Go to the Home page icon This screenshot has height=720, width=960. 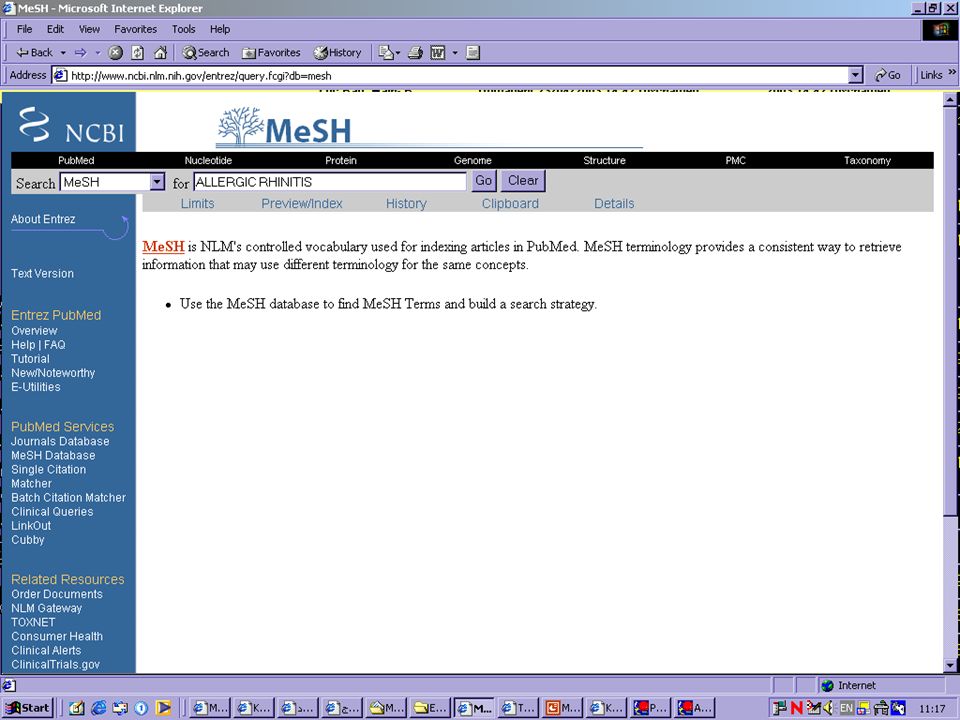pos(160,53)
